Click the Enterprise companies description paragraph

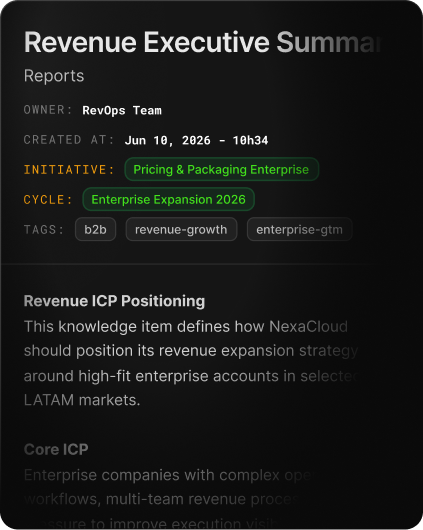tap(167, 499)
